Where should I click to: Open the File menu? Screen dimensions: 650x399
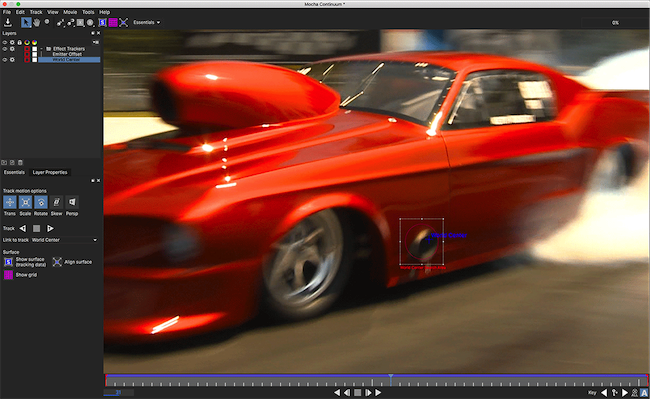(7, 12)
